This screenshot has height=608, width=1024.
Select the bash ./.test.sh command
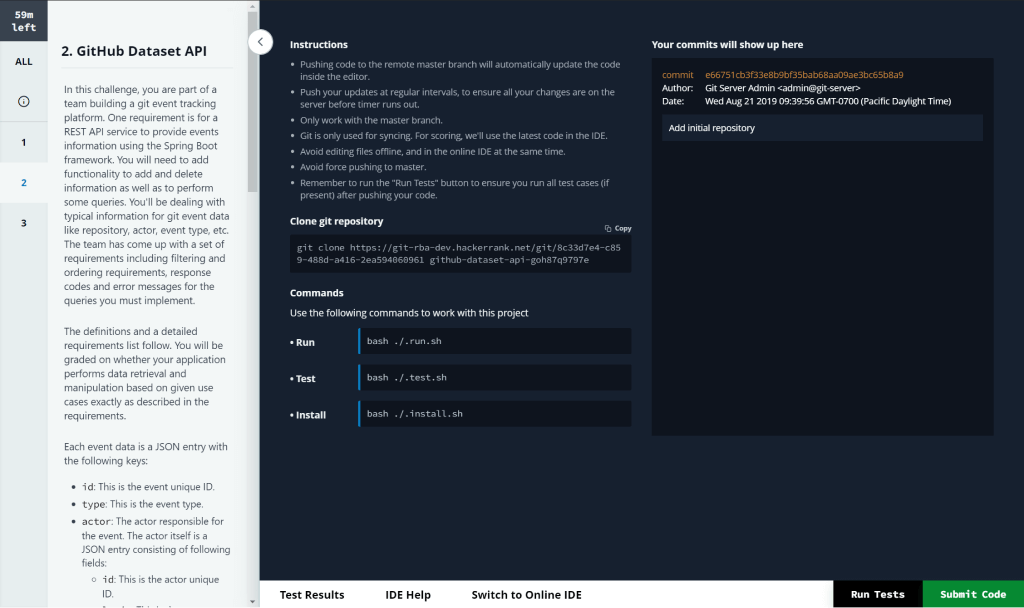[x=495, y=378]
